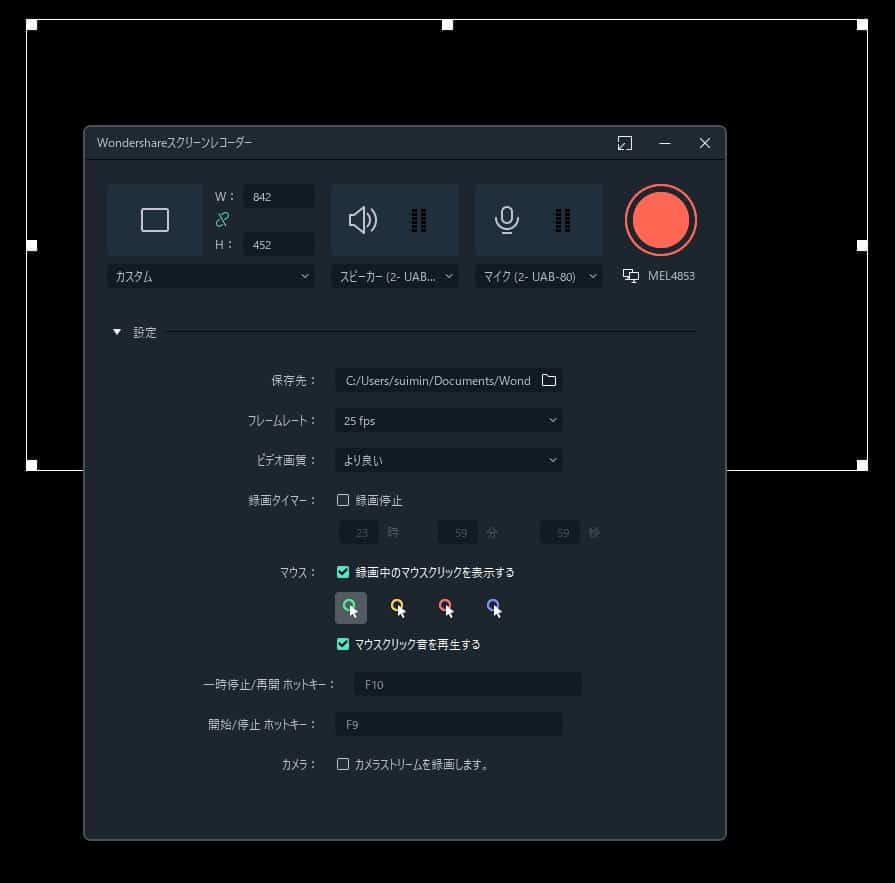Click the F10 pause/resume hotkey field

pos(467,684)
